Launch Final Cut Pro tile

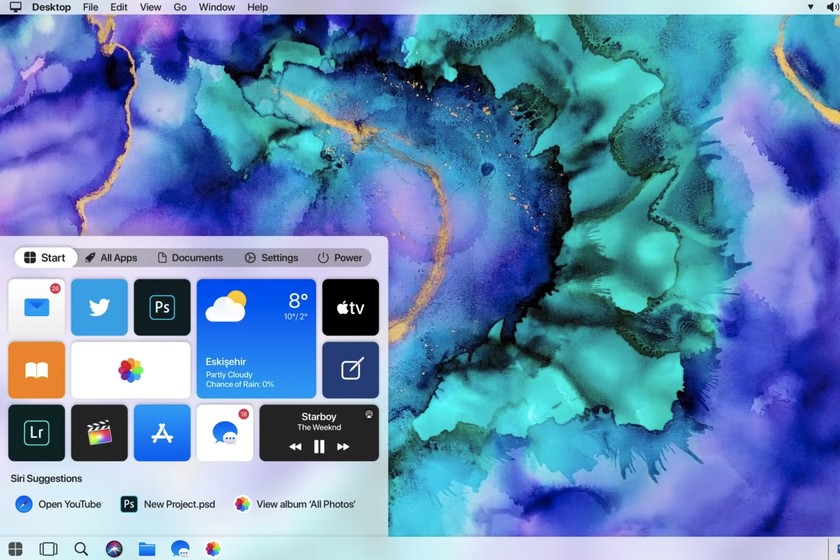99,433
